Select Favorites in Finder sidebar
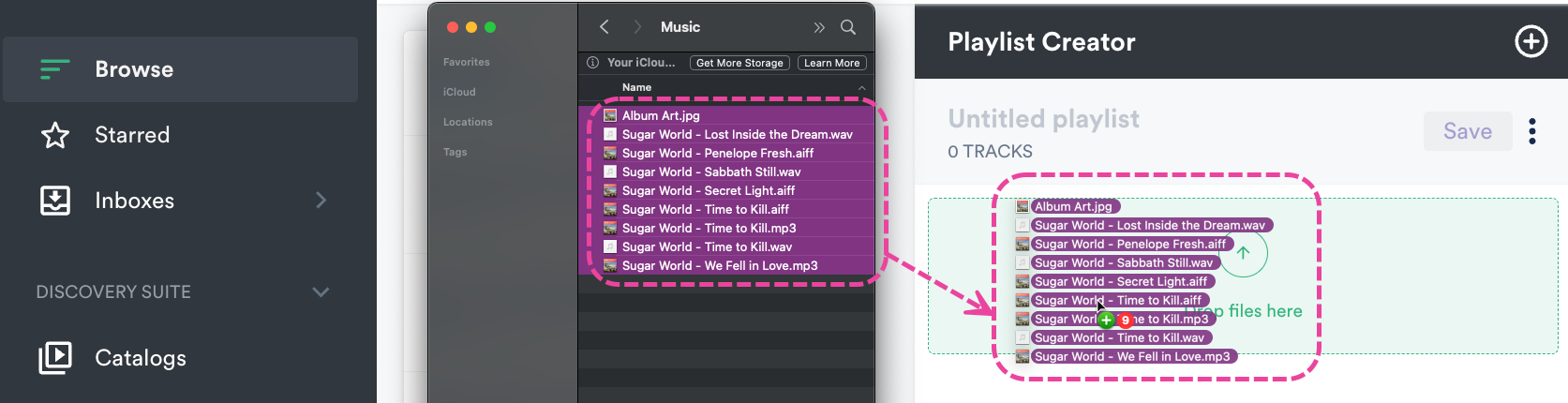This screenshot has height=403, width=1568. (466, 62)
